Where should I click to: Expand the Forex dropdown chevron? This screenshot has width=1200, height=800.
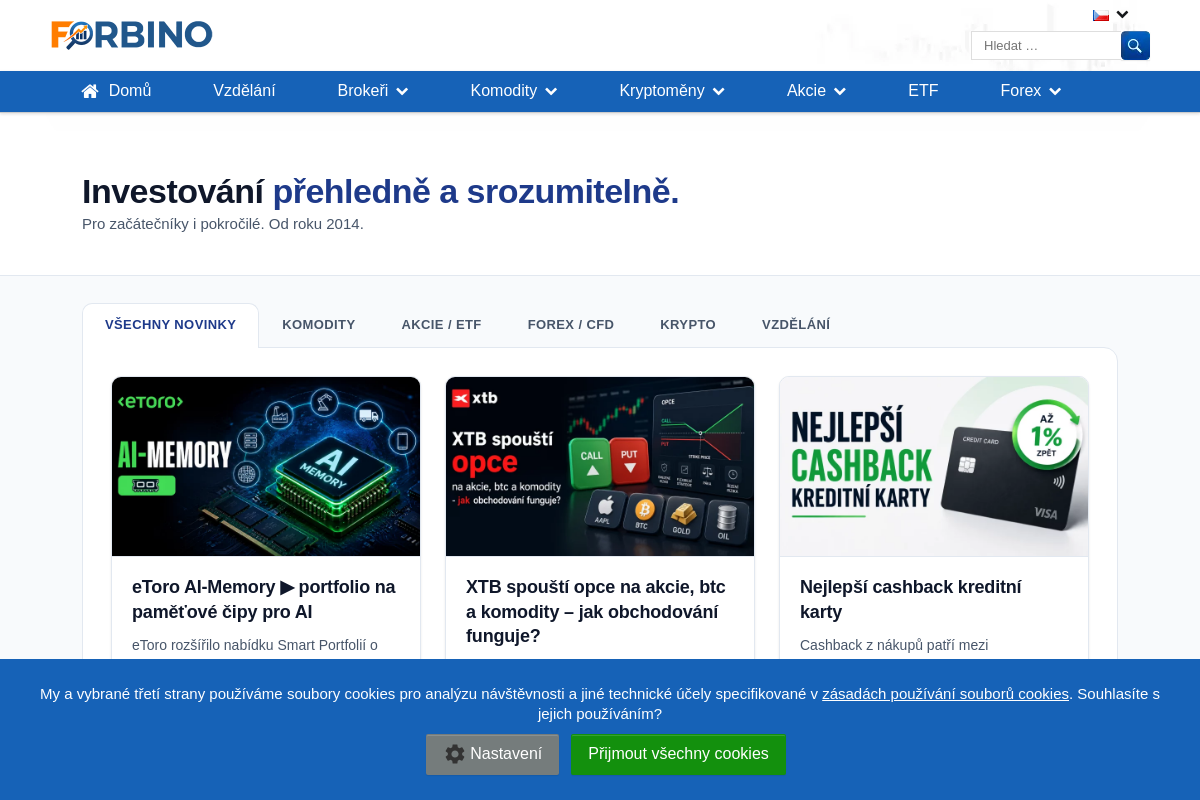[x=1055, y=92]
